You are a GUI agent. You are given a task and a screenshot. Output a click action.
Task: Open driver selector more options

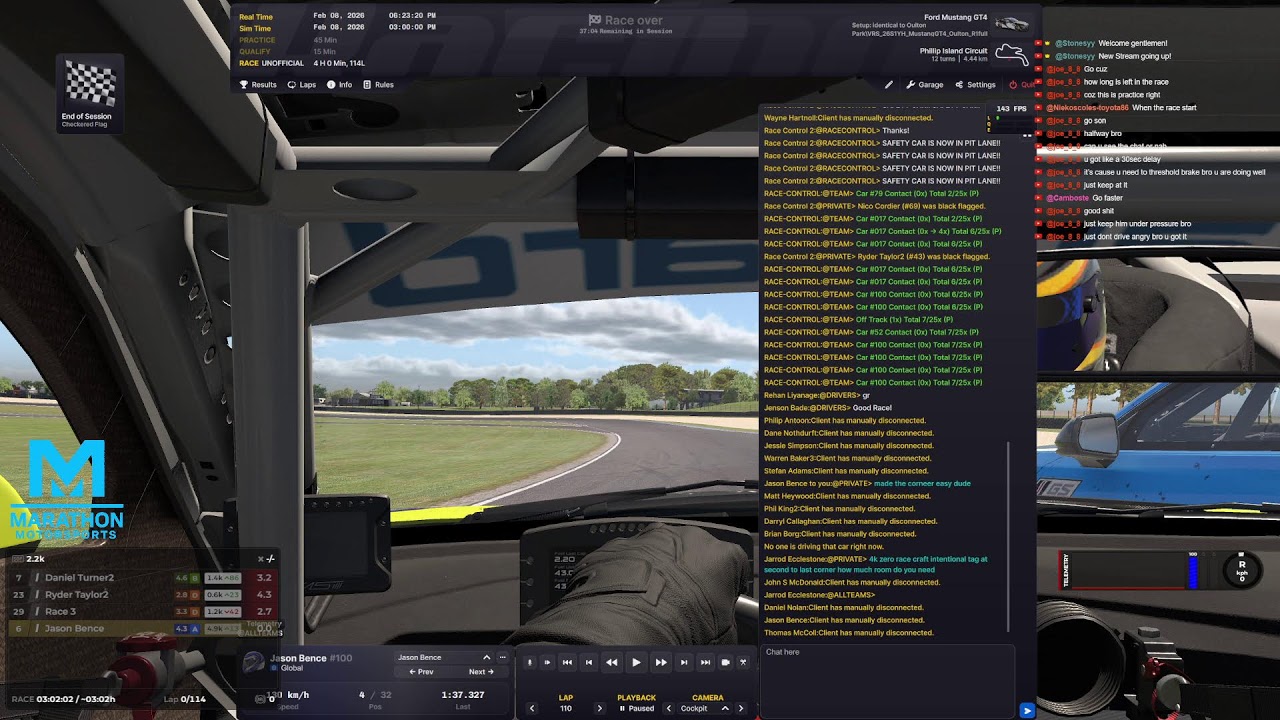501,657
